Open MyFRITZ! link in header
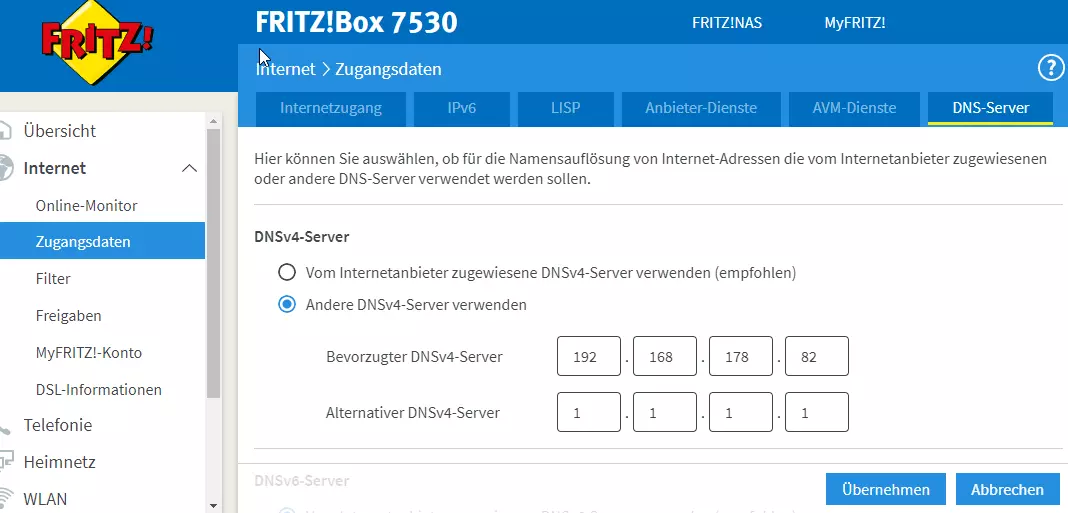 (855, 22)
